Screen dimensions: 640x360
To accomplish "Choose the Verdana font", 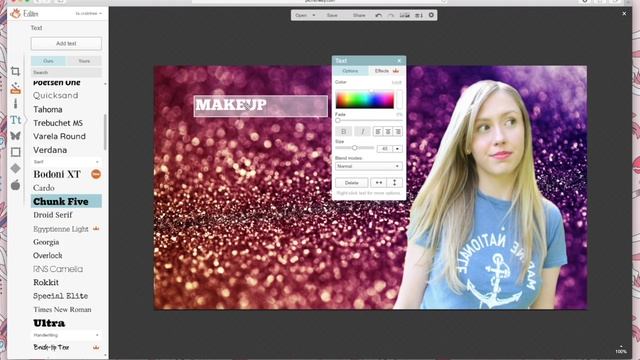I will tap(50, 150).
